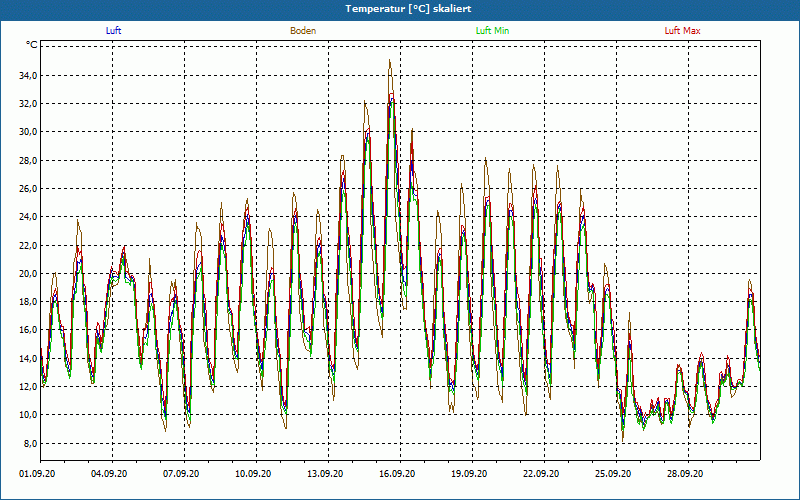Click the 34,0 y-axis value
Screen dimensions: 800x500
click(x=27, y=76)
